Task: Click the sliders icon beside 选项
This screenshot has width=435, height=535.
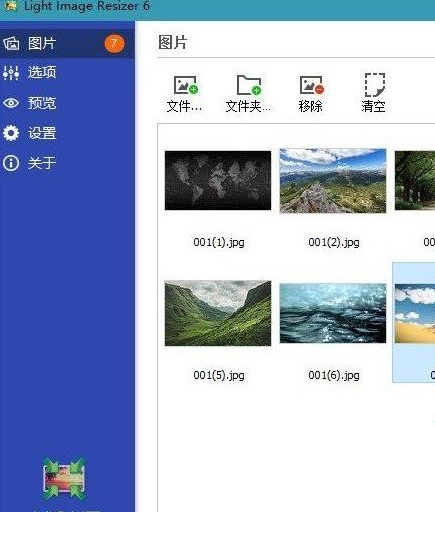Action: tap(11, 72)
